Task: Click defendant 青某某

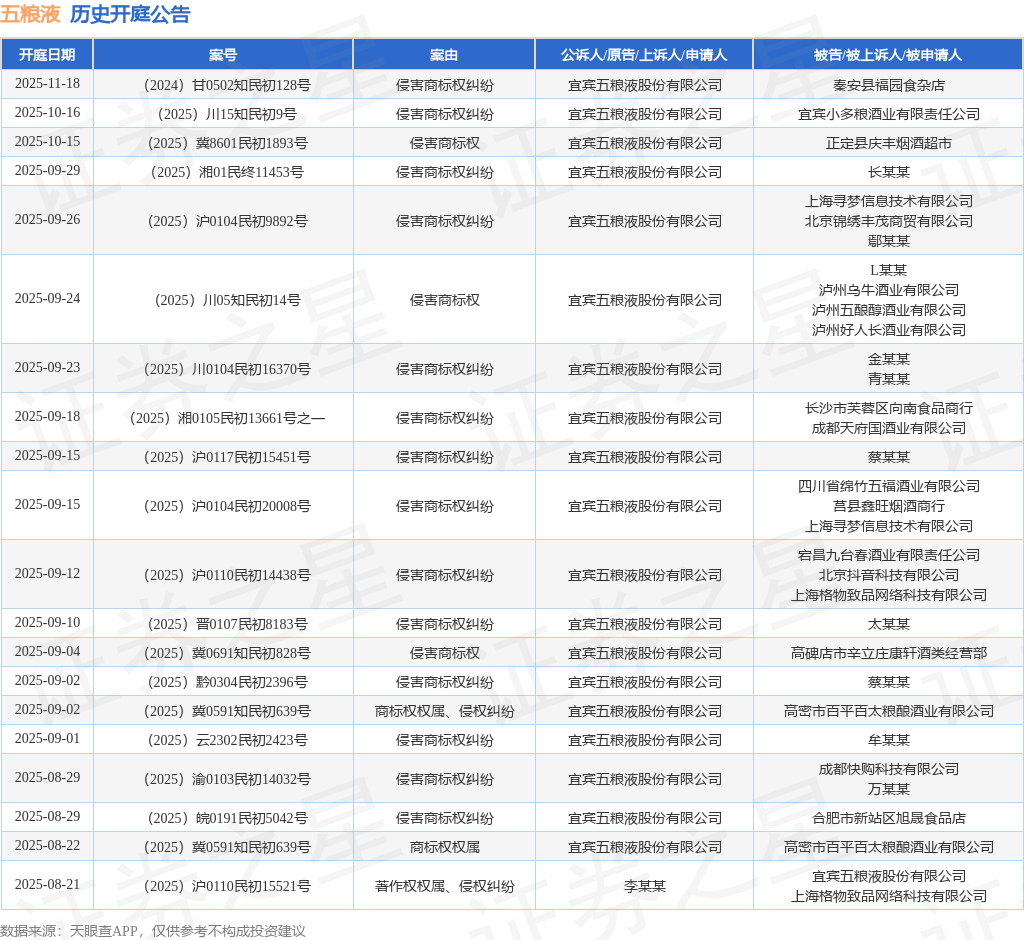Action: (x=888, y=379)
